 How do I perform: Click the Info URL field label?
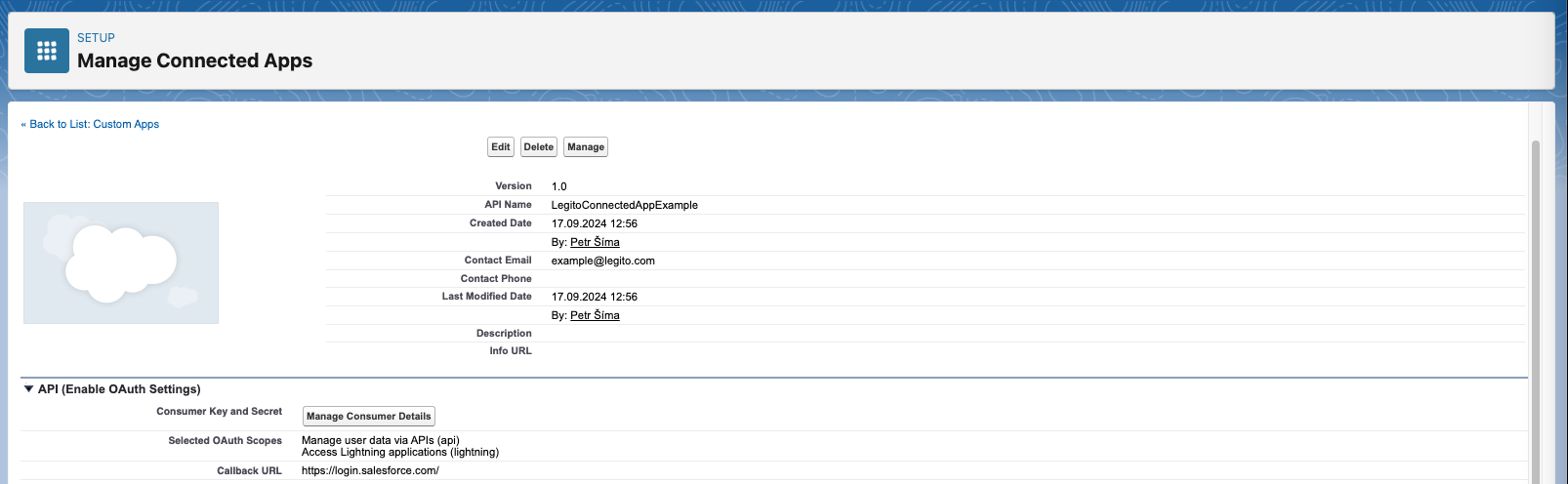tap(511, 350)
